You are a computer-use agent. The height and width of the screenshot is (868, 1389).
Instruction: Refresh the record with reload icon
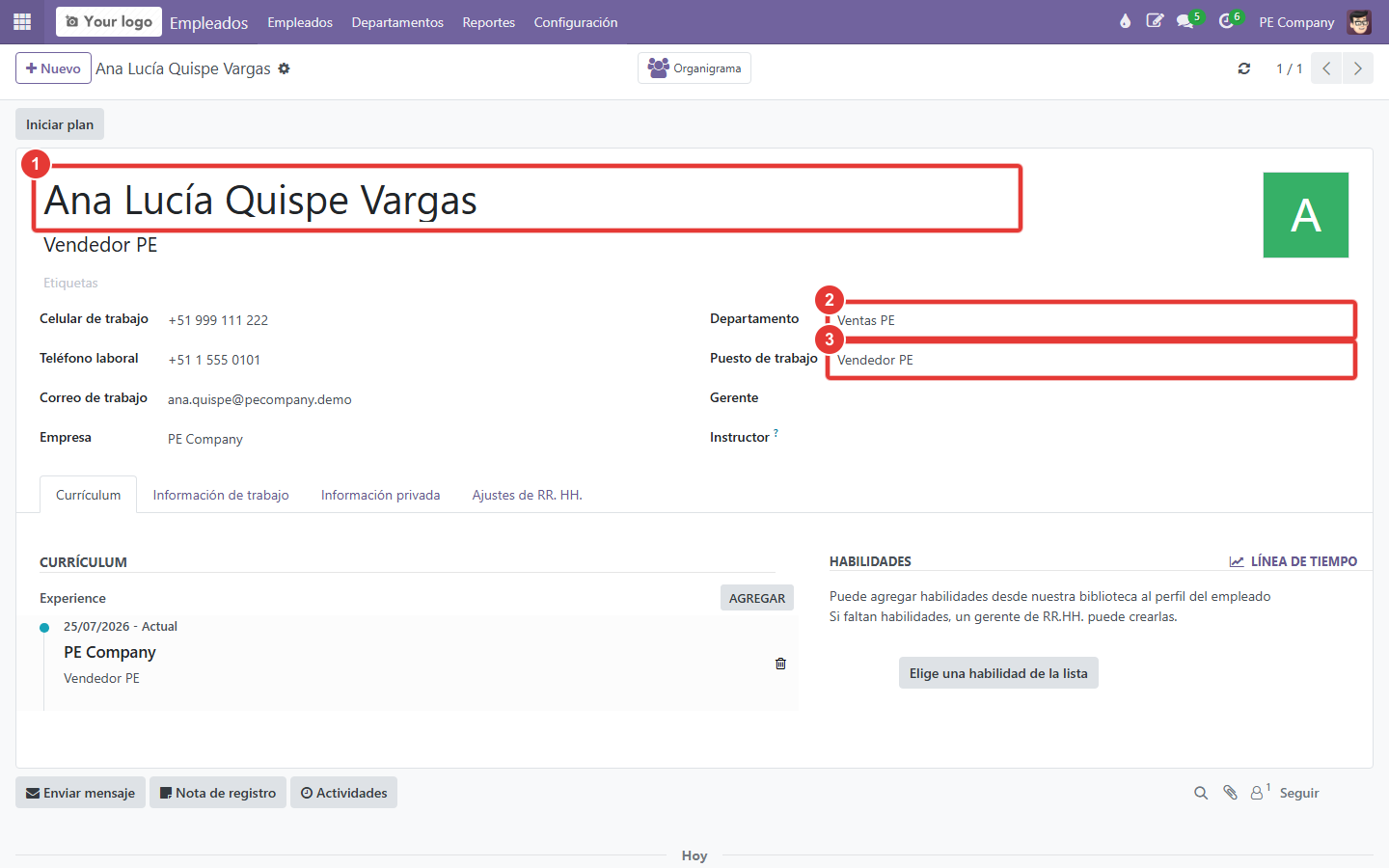tap(1244, 68)
